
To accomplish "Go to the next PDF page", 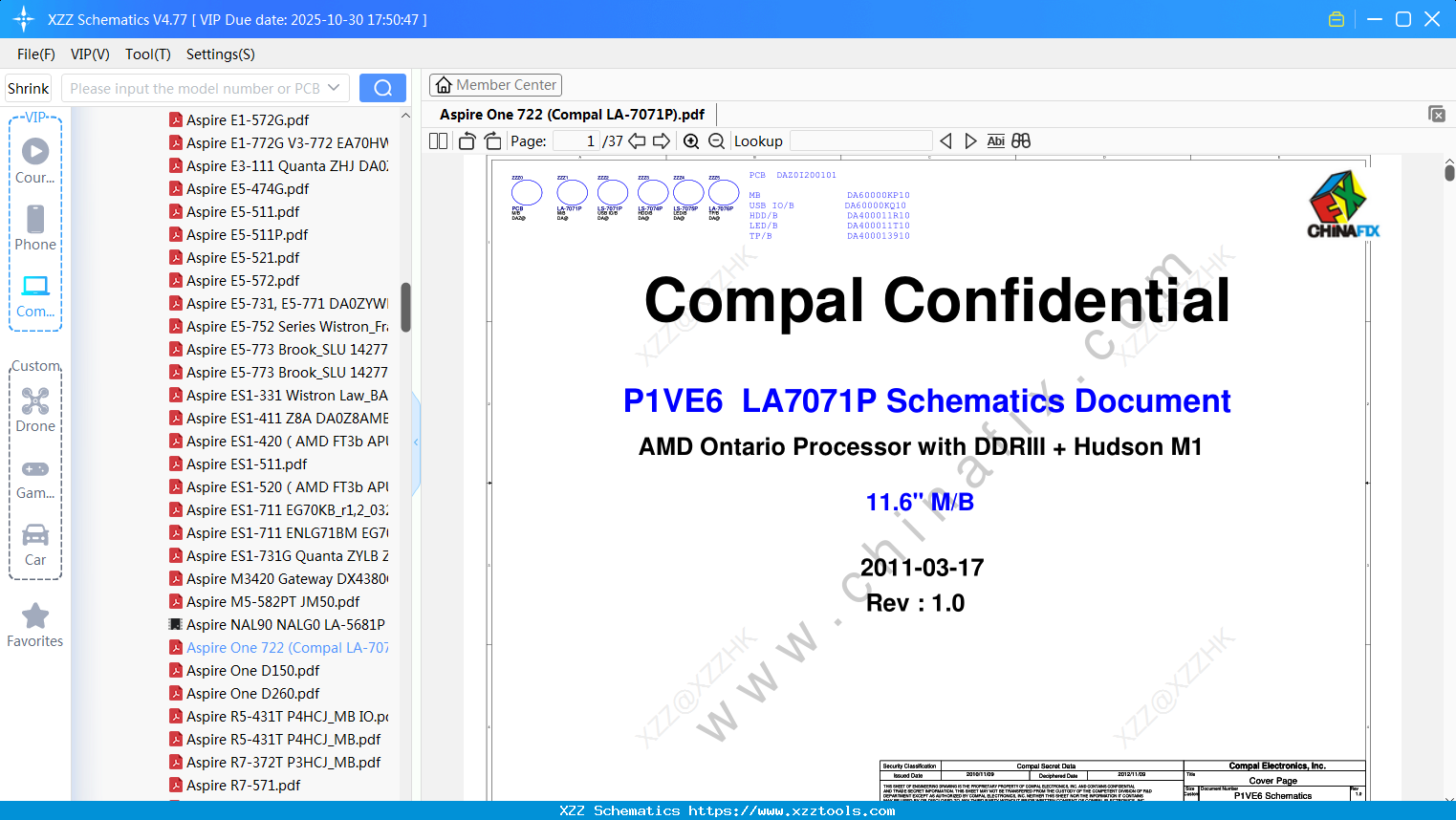I will [x=662, y=141].
